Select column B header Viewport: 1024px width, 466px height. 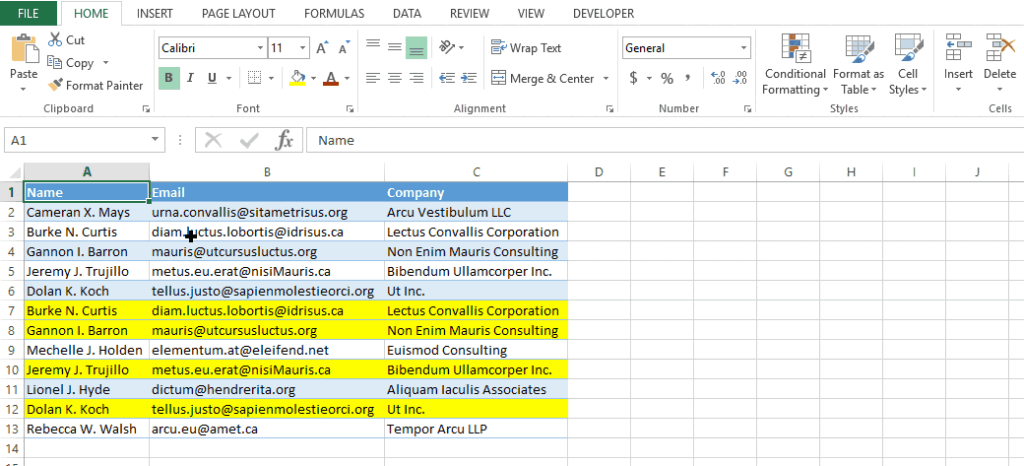(267, 172)
